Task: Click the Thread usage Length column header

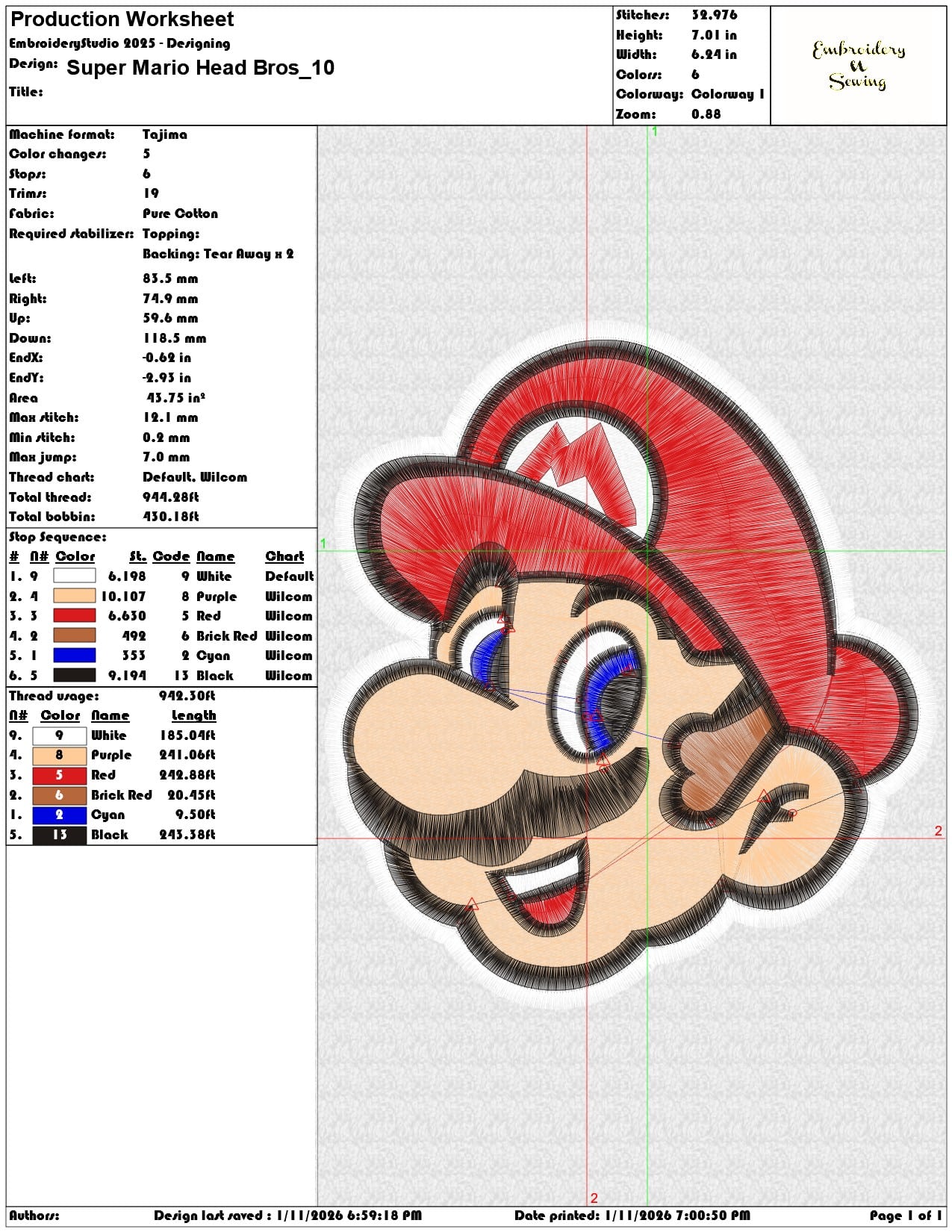Action: pos(193,715)
